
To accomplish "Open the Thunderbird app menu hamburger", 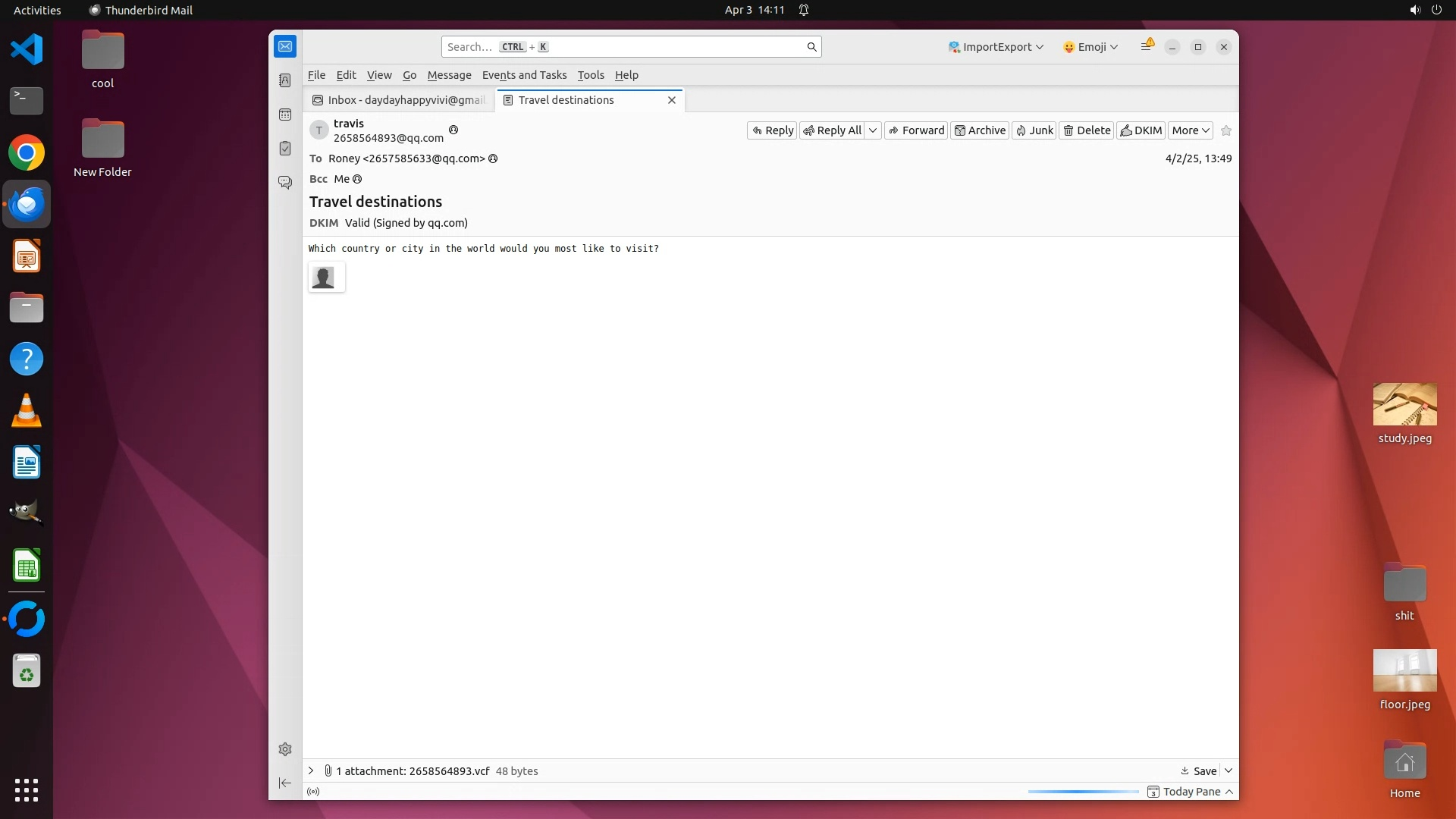I will click(1146, 46).
